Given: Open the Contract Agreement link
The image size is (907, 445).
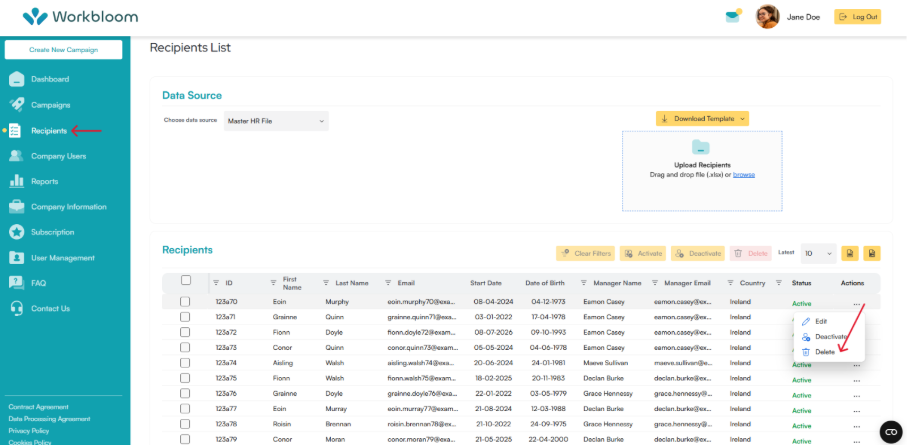Looking at the screenshot, I should pyautogui.click(x=39, y=407).
